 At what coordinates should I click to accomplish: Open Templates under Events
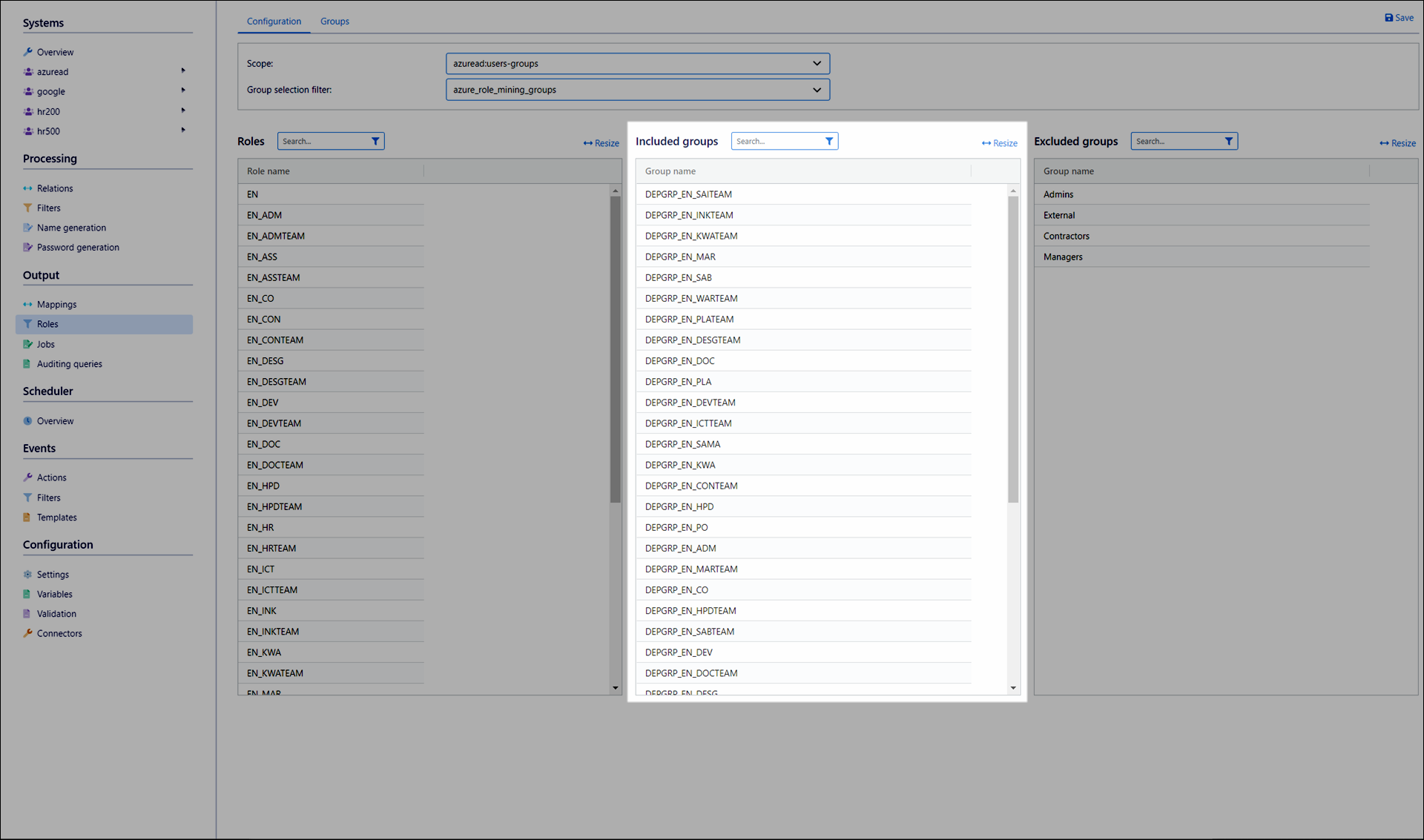pos(56,517)
